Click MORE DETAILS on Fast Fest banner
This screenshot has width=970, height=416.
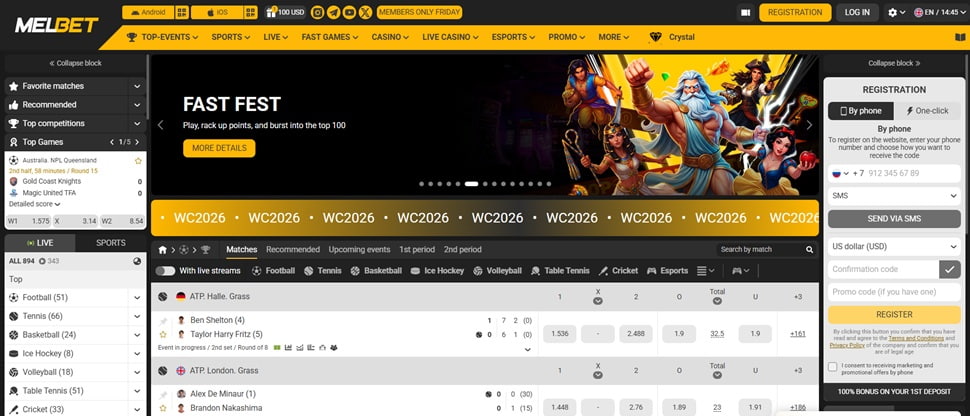pyautogui.click(x=219, y=148)
